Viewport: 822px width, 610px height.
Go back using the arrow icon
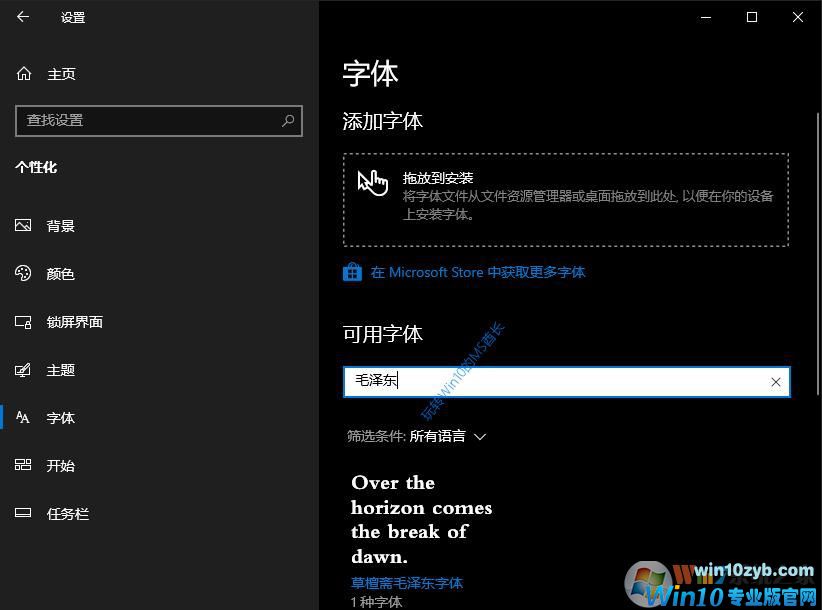tap(23, 17)
